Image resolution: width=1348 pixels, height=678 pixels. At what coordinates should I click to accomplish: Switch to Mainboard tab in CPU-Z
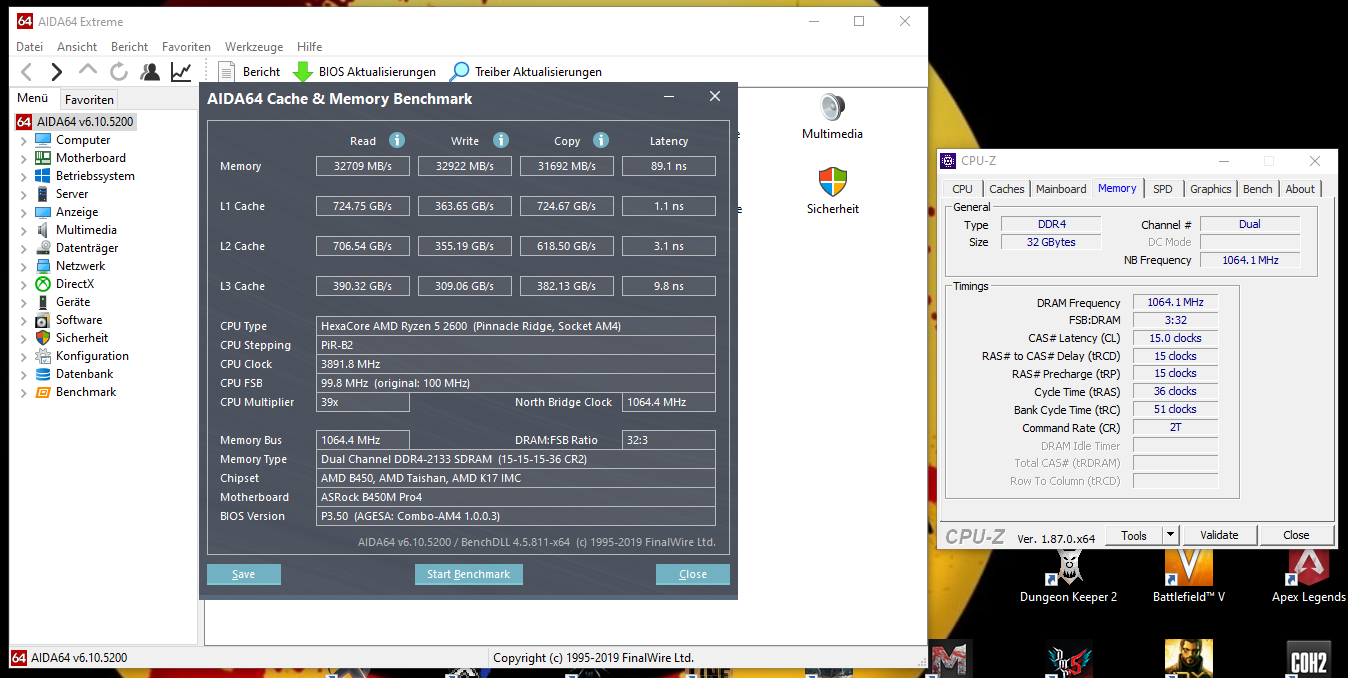[x=1061, y=188]
